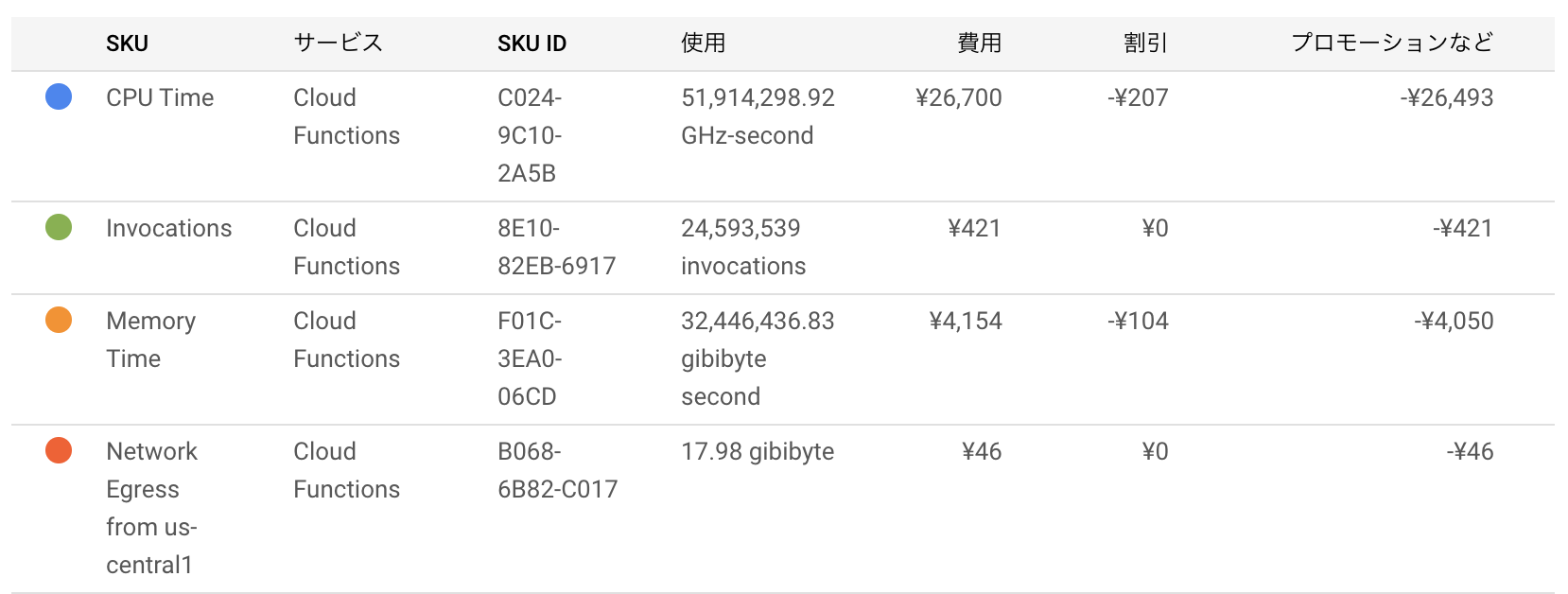Click the red Network Egress color dot
The height and width of the screenshot is (594, 1568).
coord(59,450)
